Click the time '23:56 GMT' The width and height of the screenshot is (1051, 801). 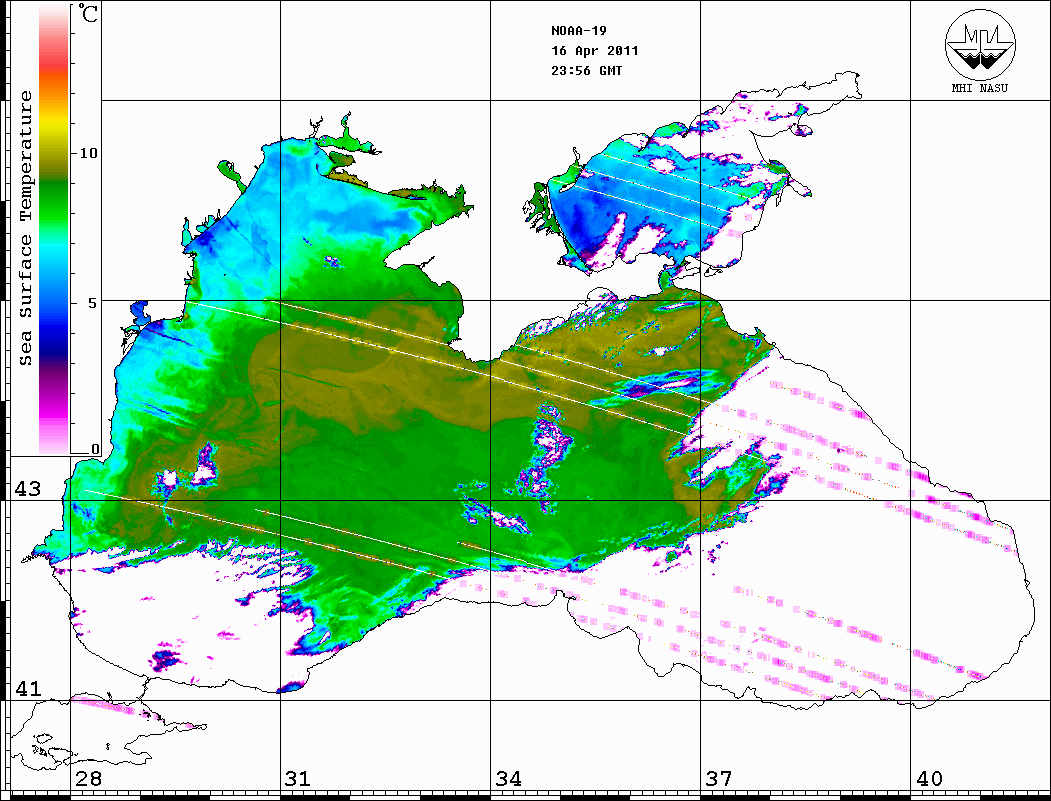click(586, 70)
